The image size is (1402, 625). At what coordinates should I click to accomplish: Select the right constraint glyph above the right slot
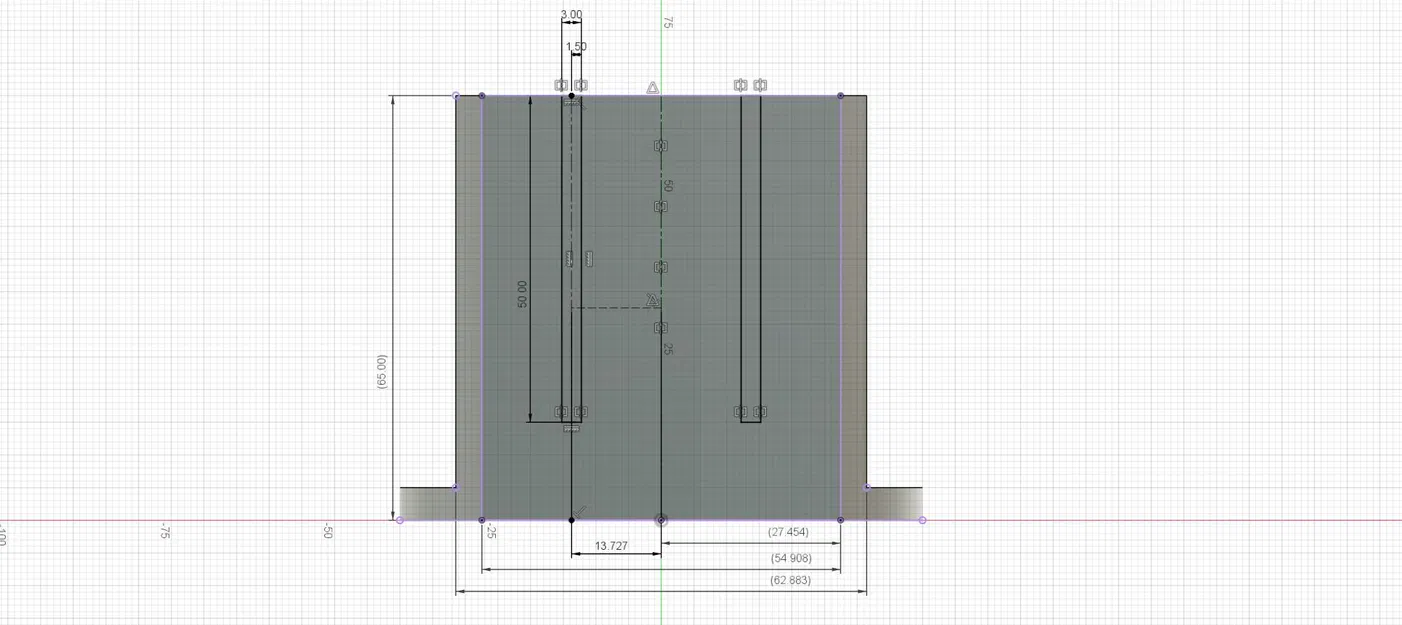tap(760, 85)
